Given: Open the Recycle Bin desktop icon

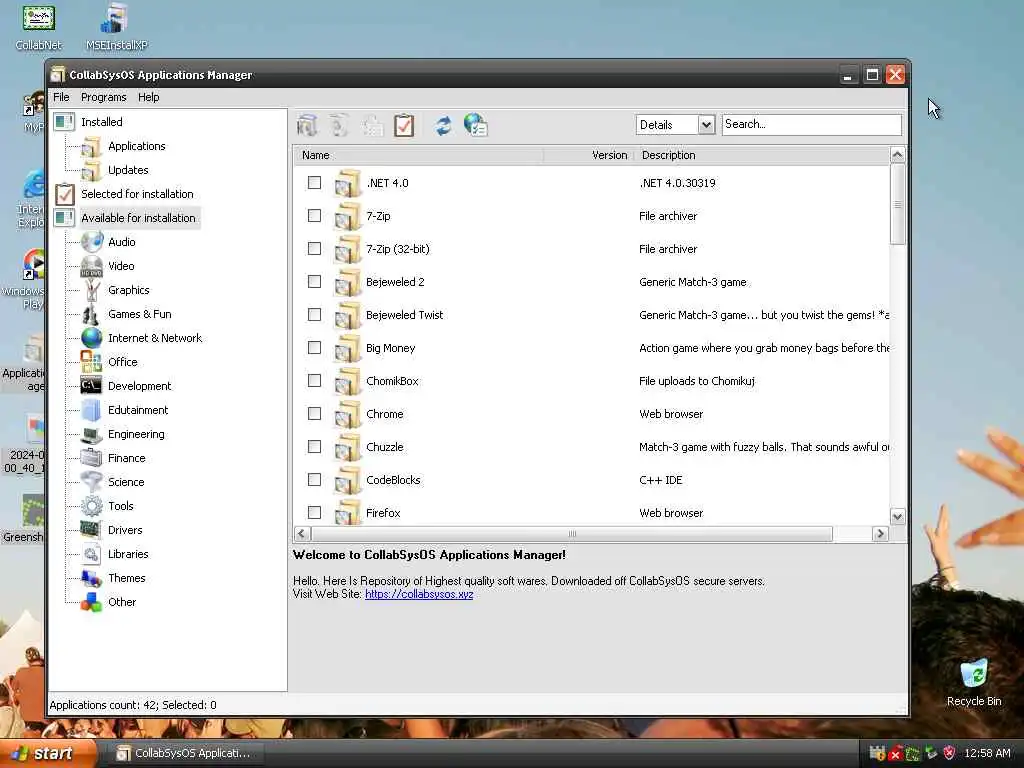Looking at the screenshot, I should pyautogui.click(x=974, y=682).
